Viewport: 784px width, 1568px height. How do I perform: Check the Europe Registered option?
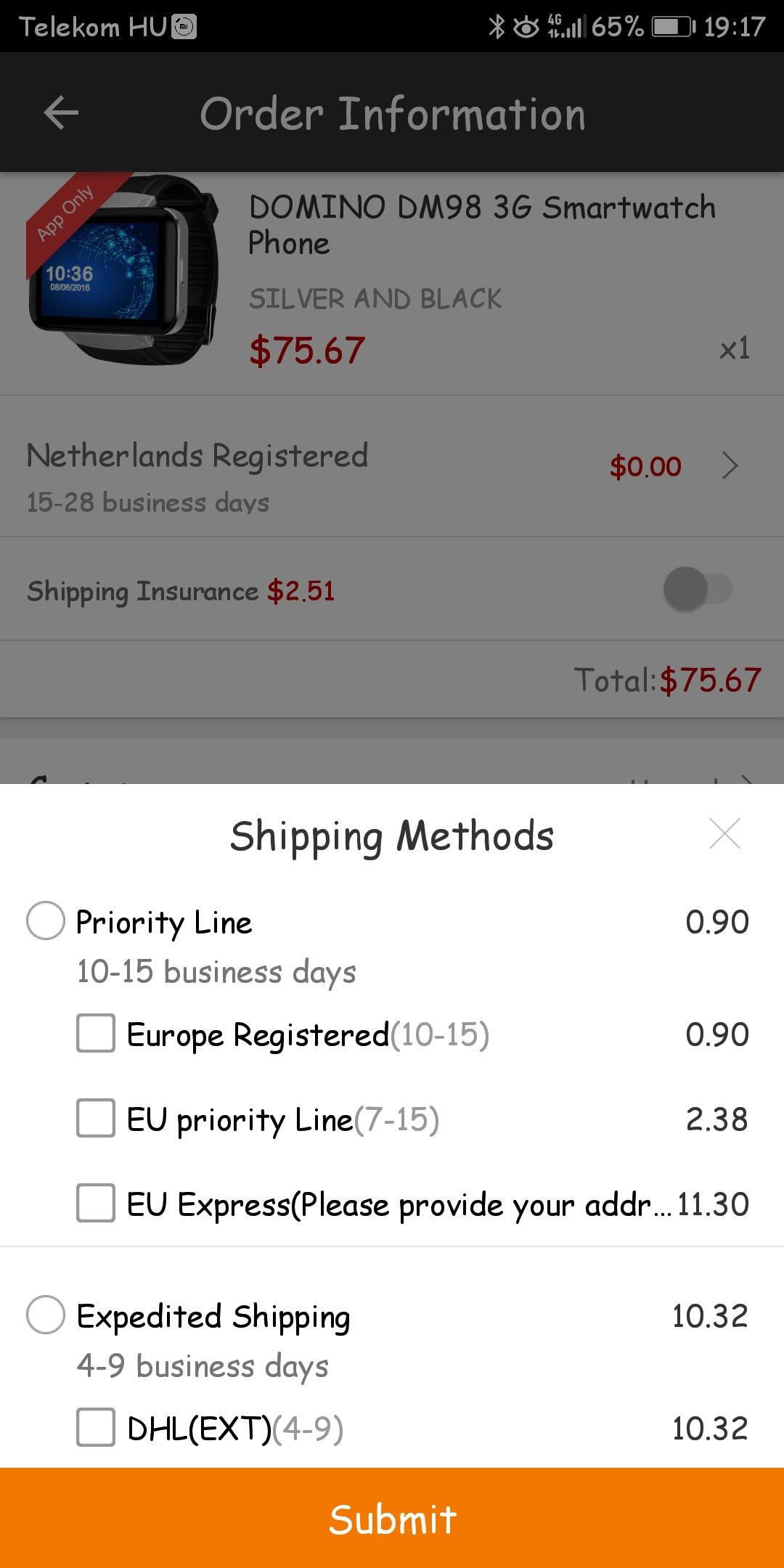tap(96, 1033)
